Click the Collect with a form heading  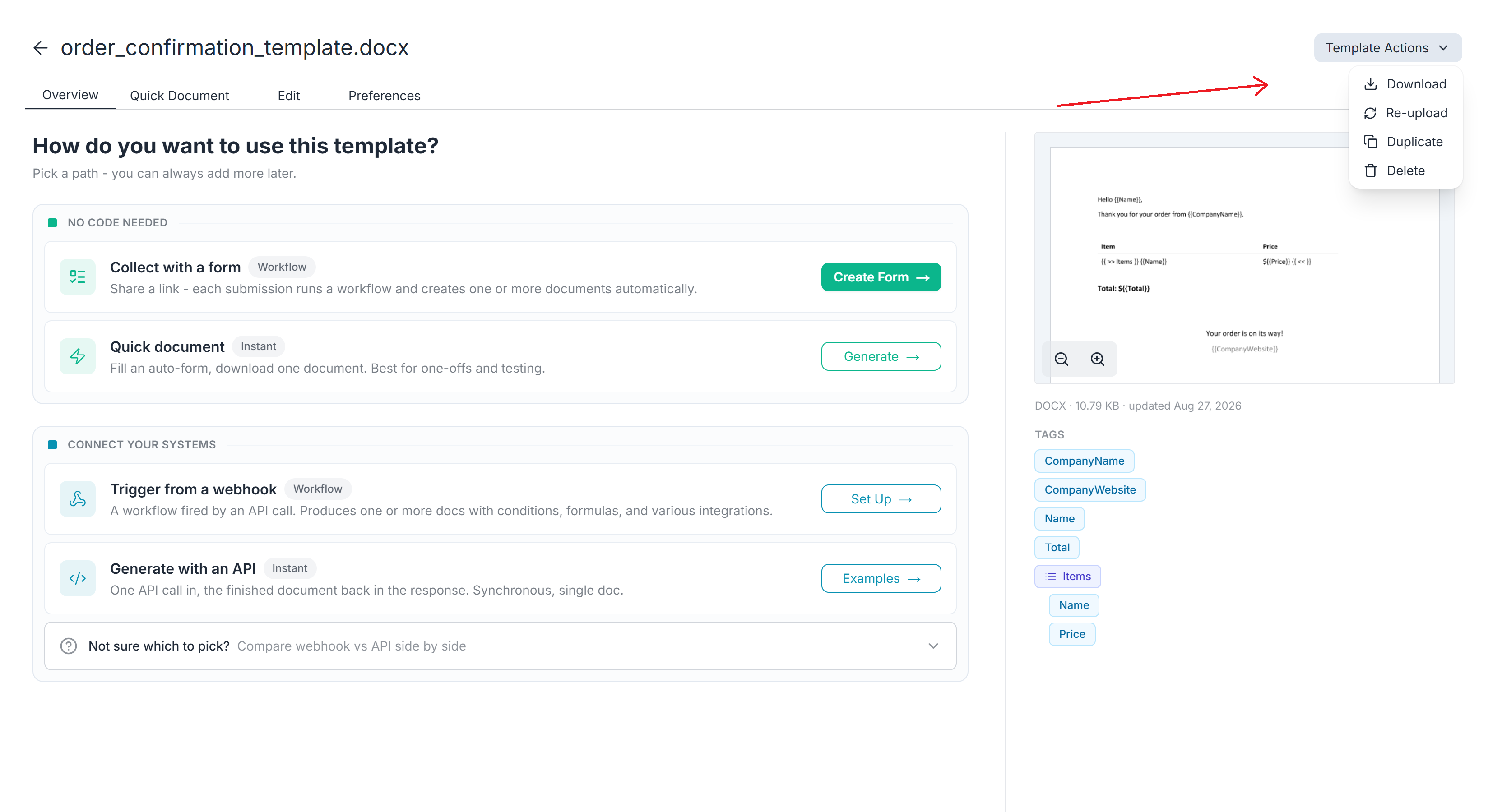coord(175,267)
